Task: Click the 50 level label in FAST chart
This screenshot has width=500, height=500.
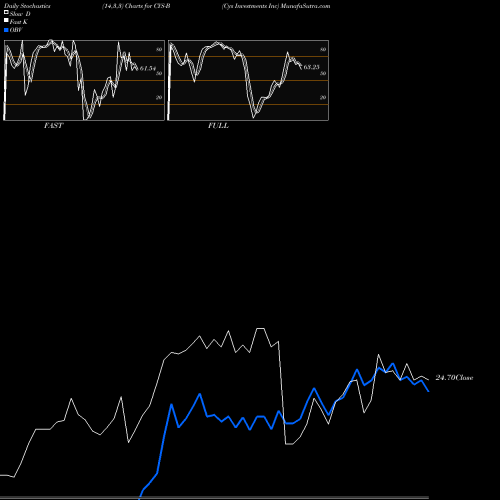Action: click(159, 73)
